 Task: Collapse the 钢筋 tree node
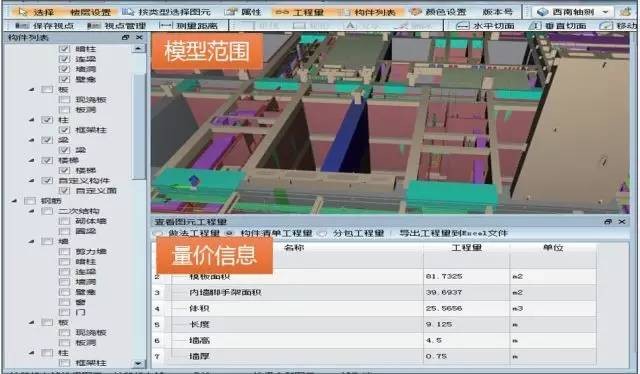[15, 200]
